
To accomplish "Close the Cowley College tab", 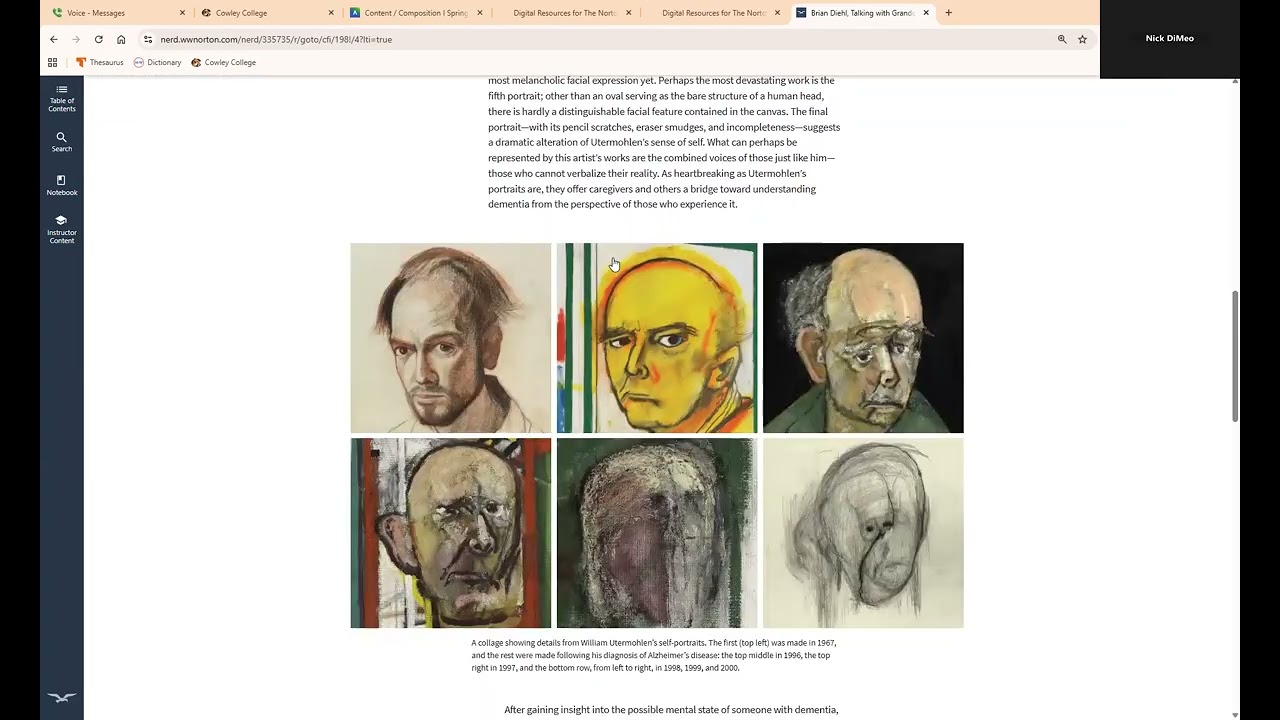I will click(331, 13).
